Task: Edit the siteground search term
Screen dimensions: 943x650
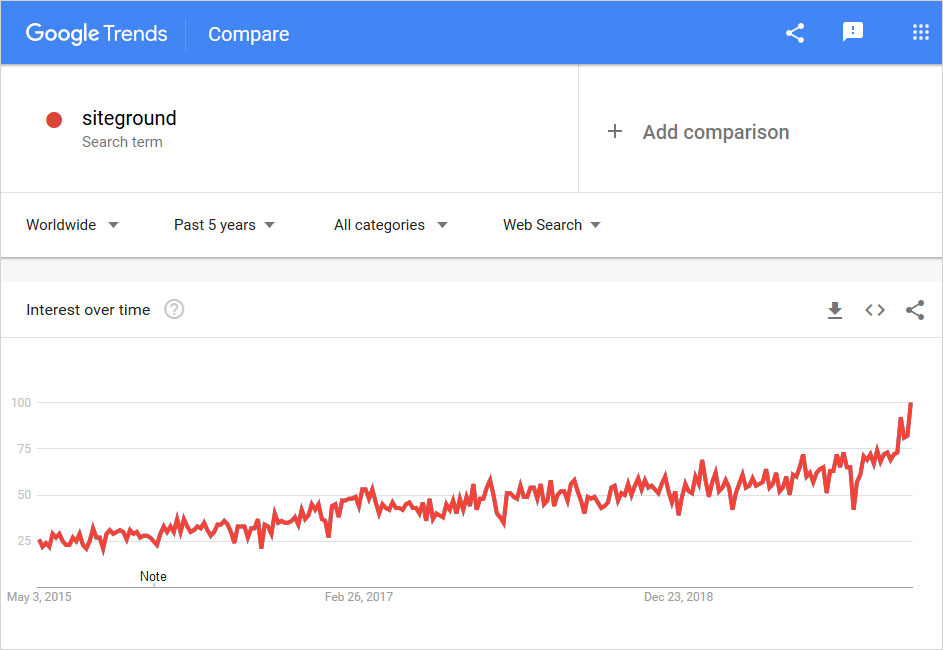Action: (129, 118)
